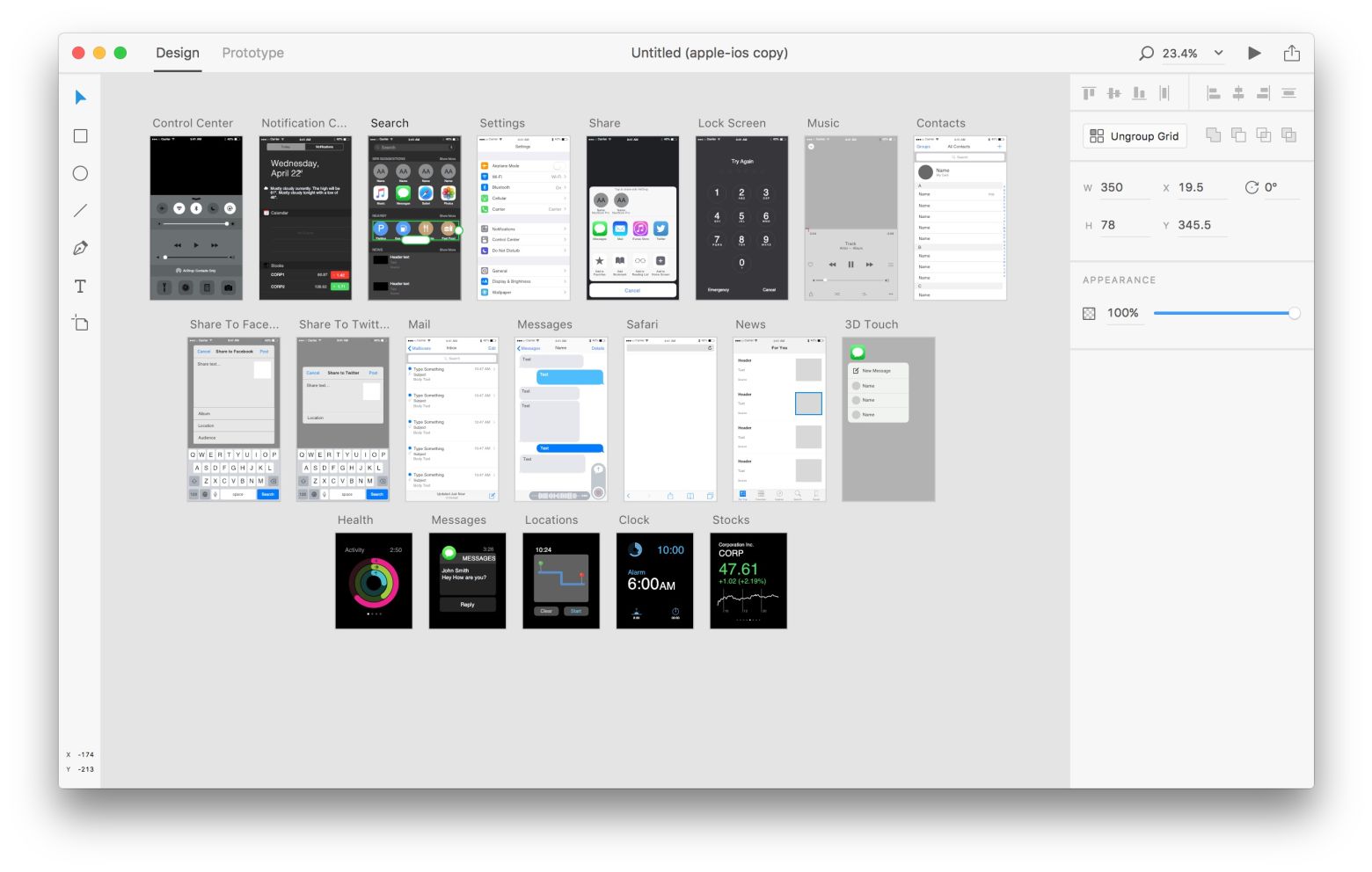Click the zoom magnifier icon

tap(1146, 53)
